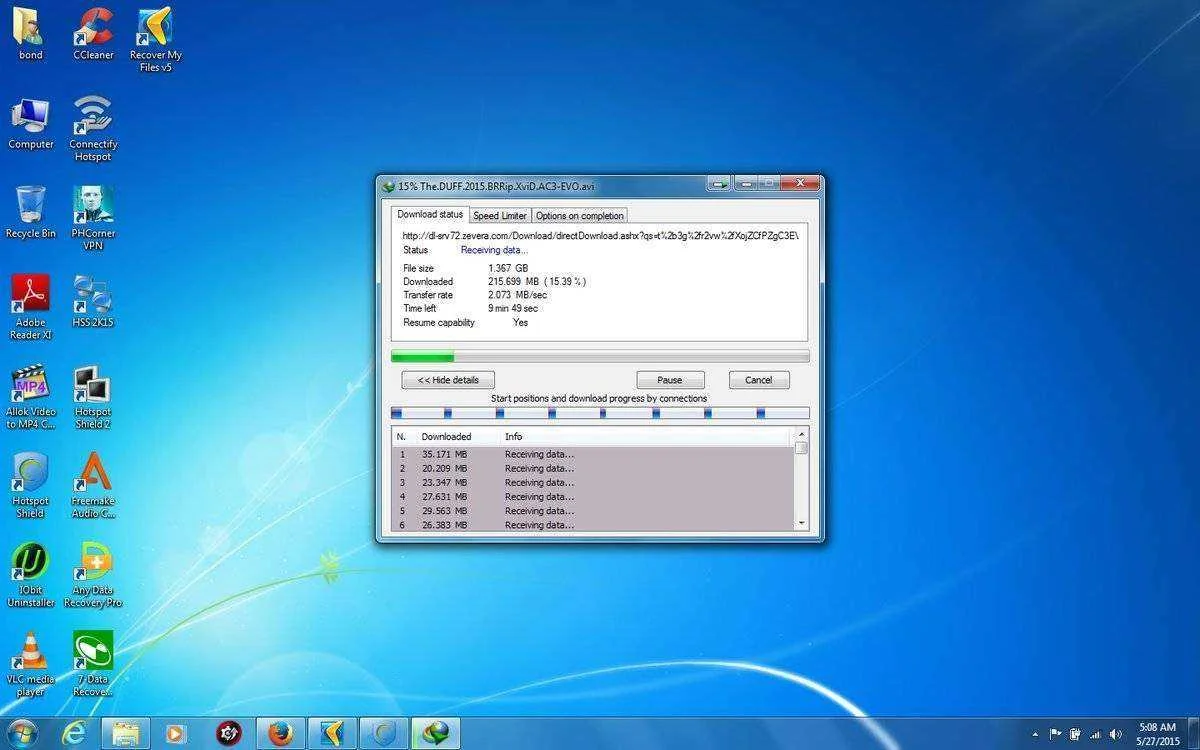Screen dimensions: 1200x750
Task: Click the red-and-black circular taskbar icon
Action: (x=229, y=733)
